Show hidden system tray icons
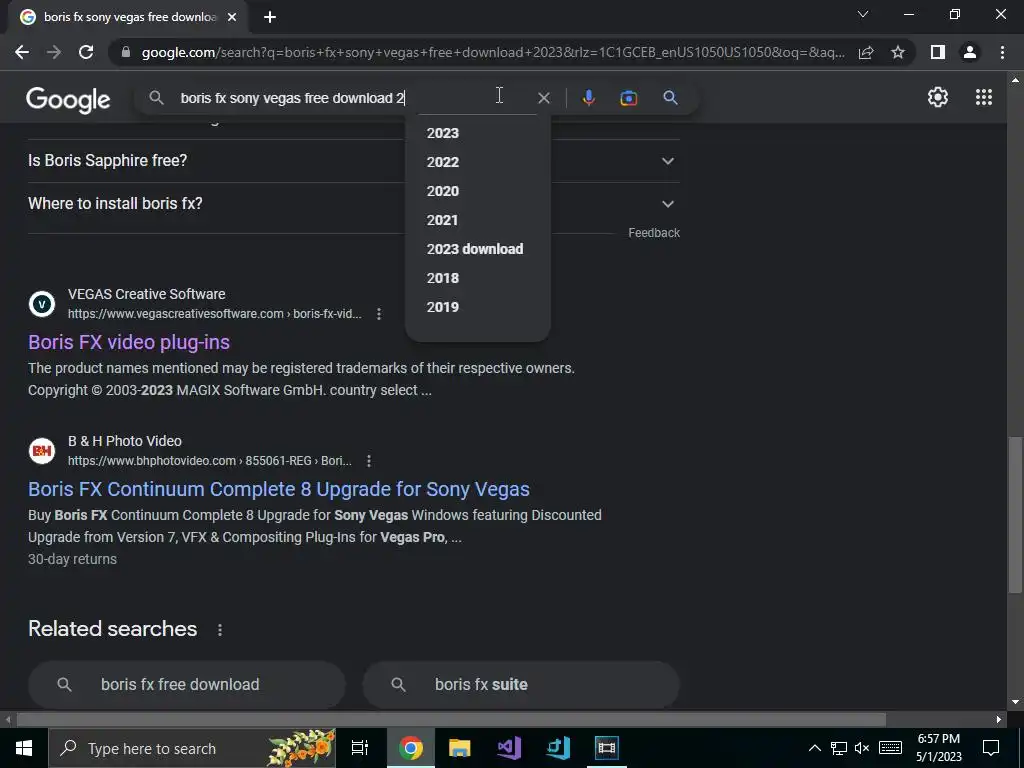This screenshot has width=1024, height=768. (814, 748)
